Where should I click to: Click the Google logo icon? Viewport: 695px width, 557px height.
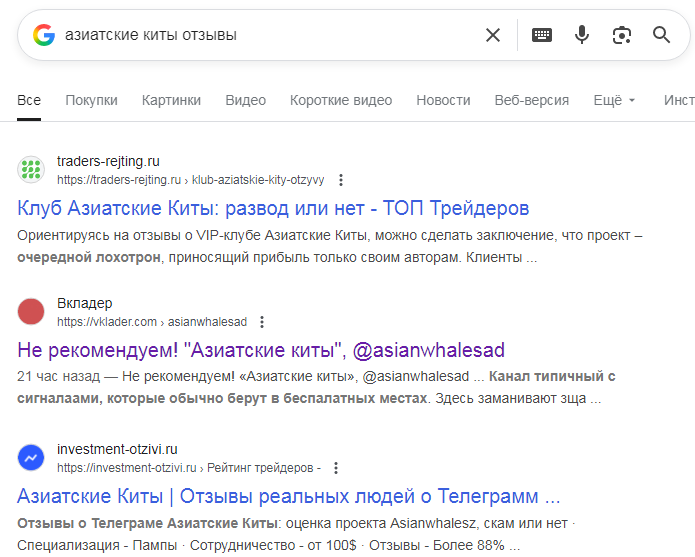click(43, 35)
